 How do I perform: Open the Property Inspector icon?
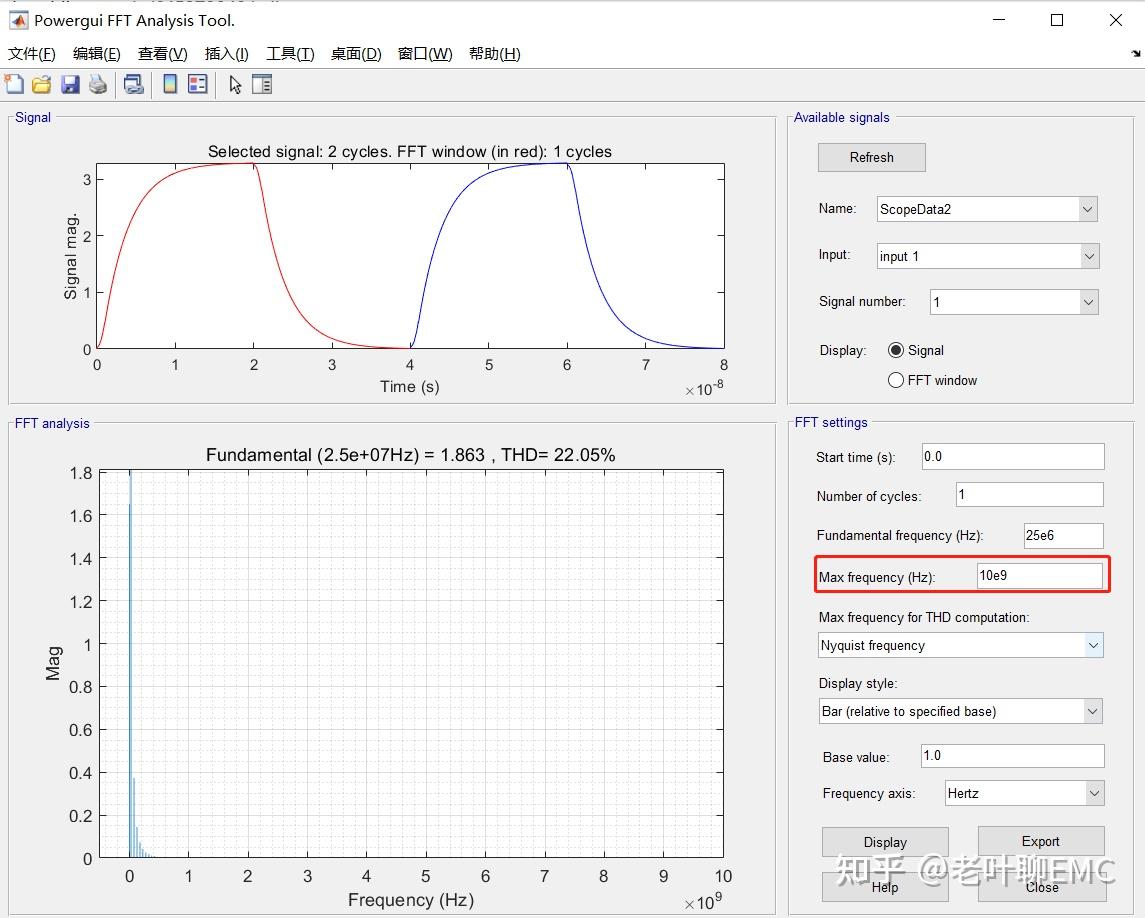(x=262, y=85)
